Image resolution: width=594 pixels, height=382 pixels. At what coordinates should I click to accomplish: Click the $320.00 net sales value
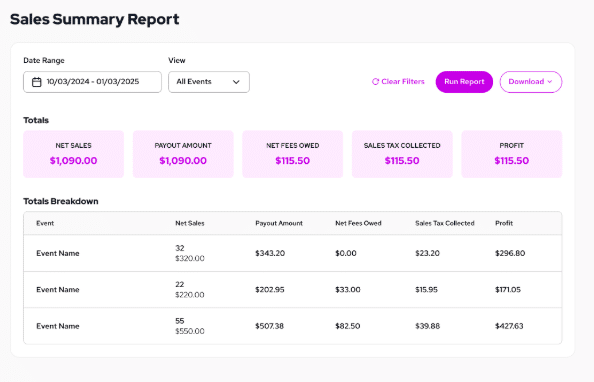click(x=190, y=258)
